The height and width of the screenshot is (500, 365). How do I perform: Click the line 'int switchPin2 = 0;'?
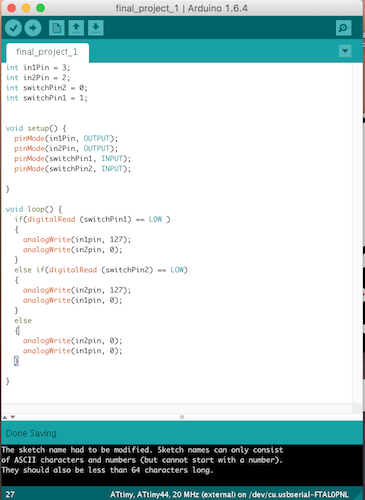(x=47, y=88)
